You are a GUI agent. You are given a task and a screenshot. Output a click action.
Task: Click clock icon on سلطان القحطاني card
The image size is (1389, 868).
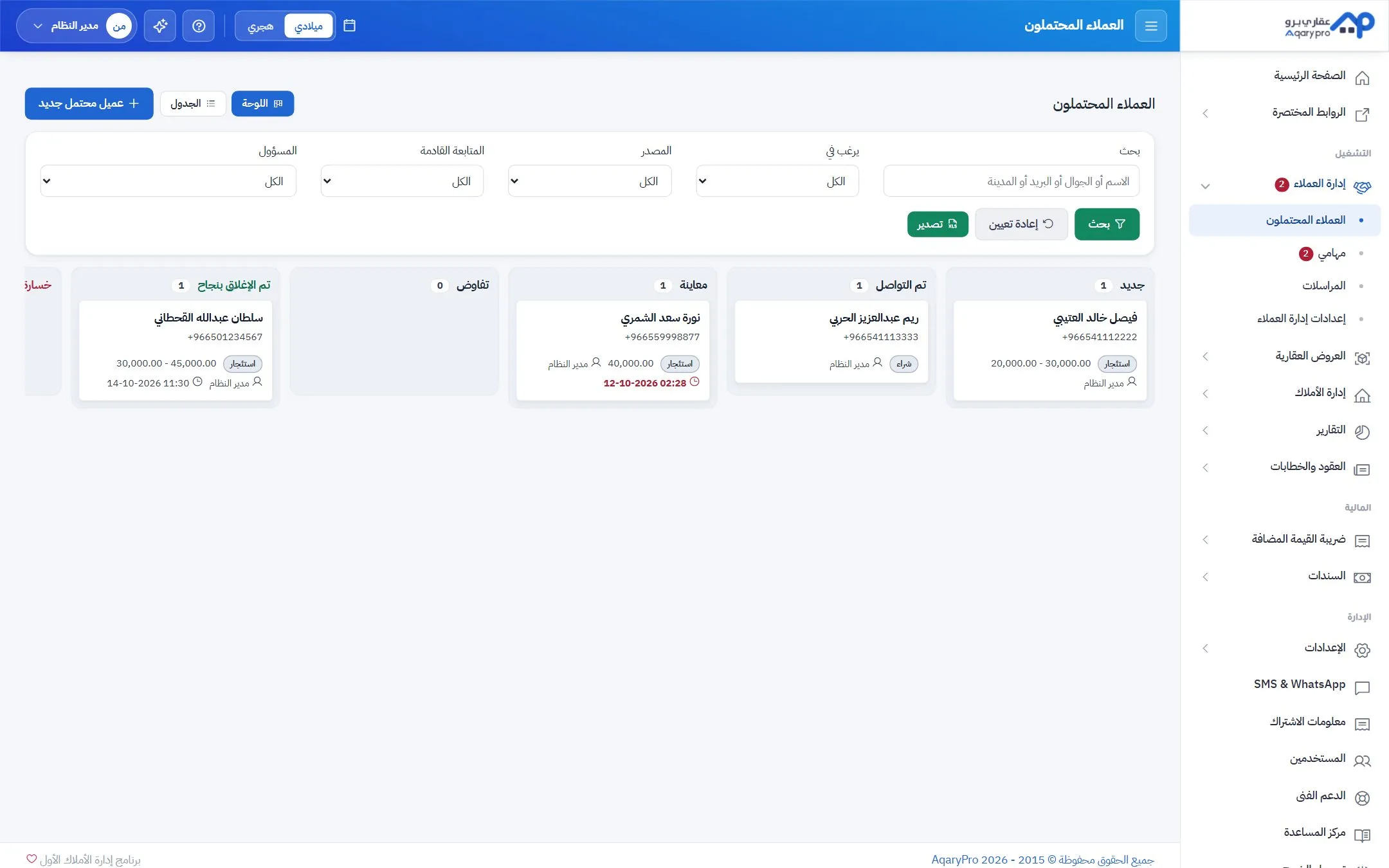coord(197,382)
